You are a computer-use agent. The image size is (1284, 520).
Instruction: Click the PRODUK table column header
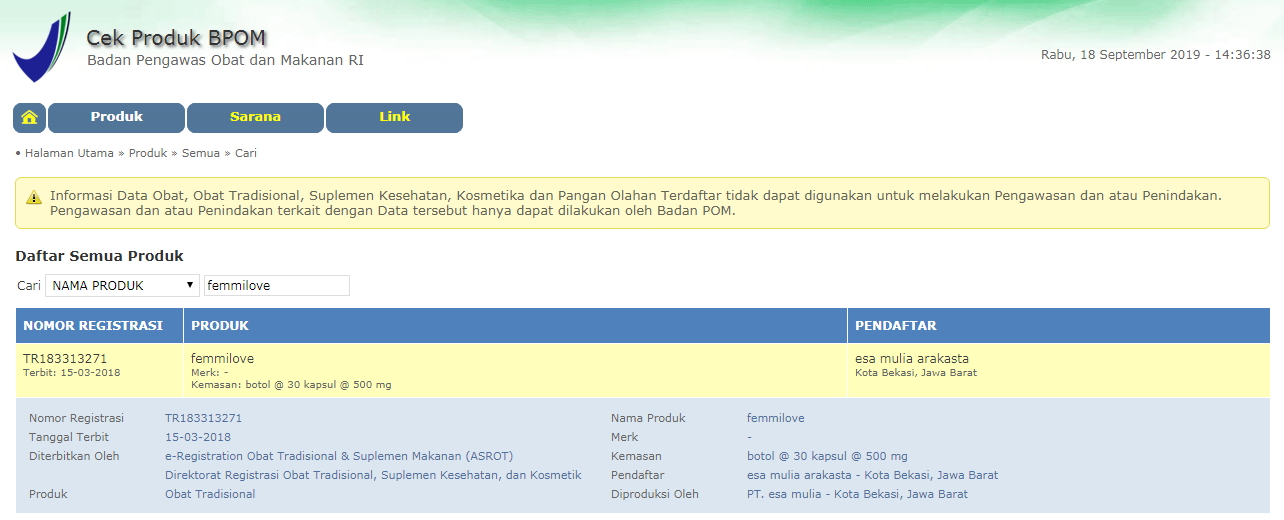point(220,326)
